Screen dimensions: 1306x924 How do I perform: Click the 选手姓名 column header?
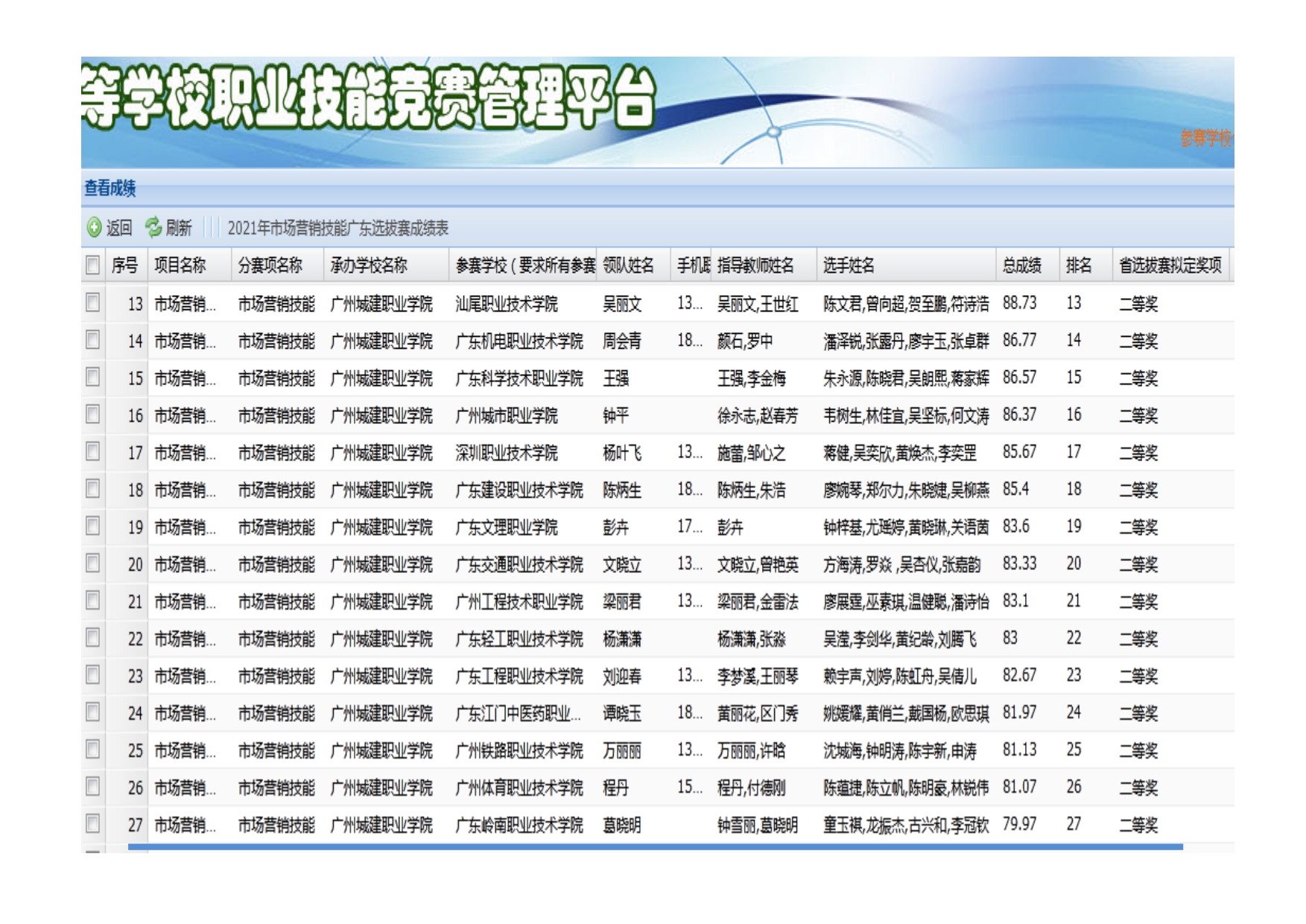[x=849, y=265]
